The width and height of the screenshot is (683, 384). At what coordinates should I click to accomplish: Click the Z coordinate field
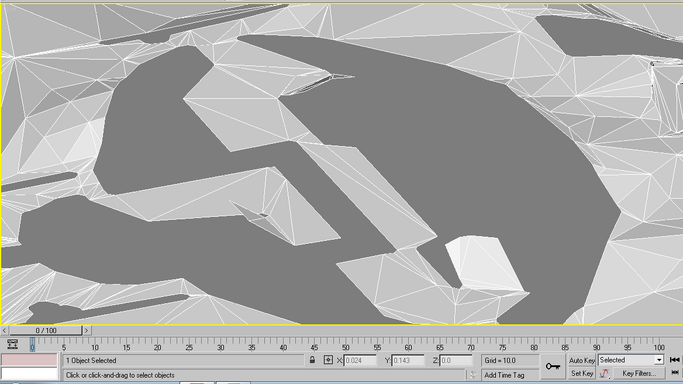tap(456, 360)
